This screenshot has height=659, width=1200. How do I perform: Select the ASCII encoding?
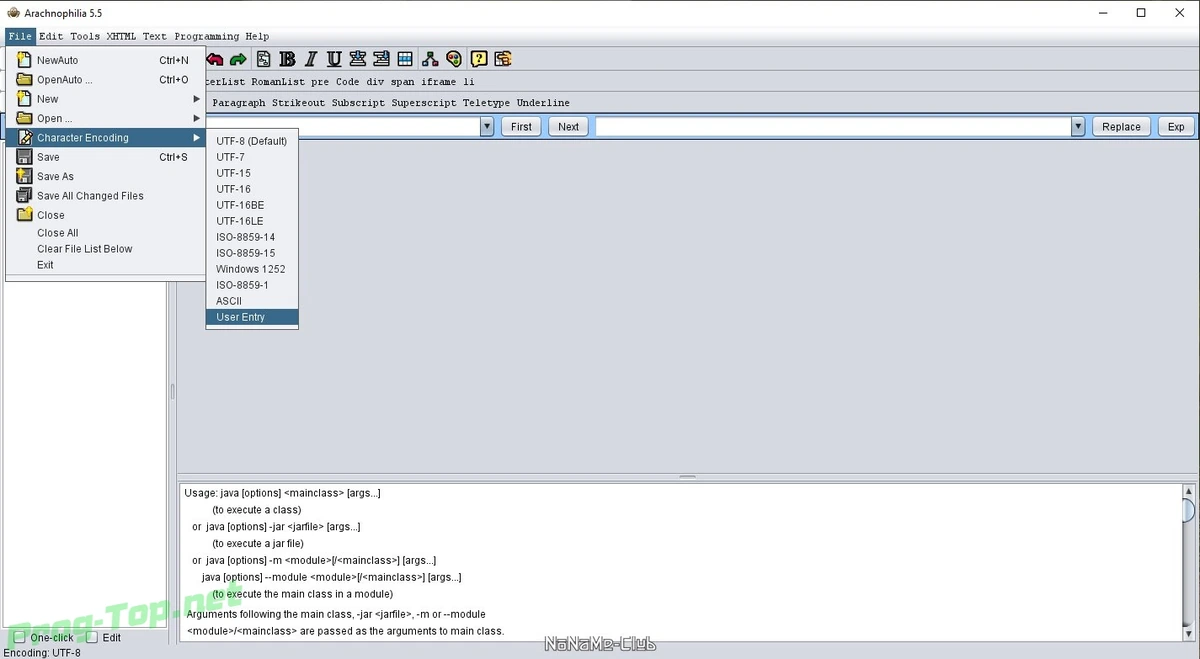coord(252,301)
